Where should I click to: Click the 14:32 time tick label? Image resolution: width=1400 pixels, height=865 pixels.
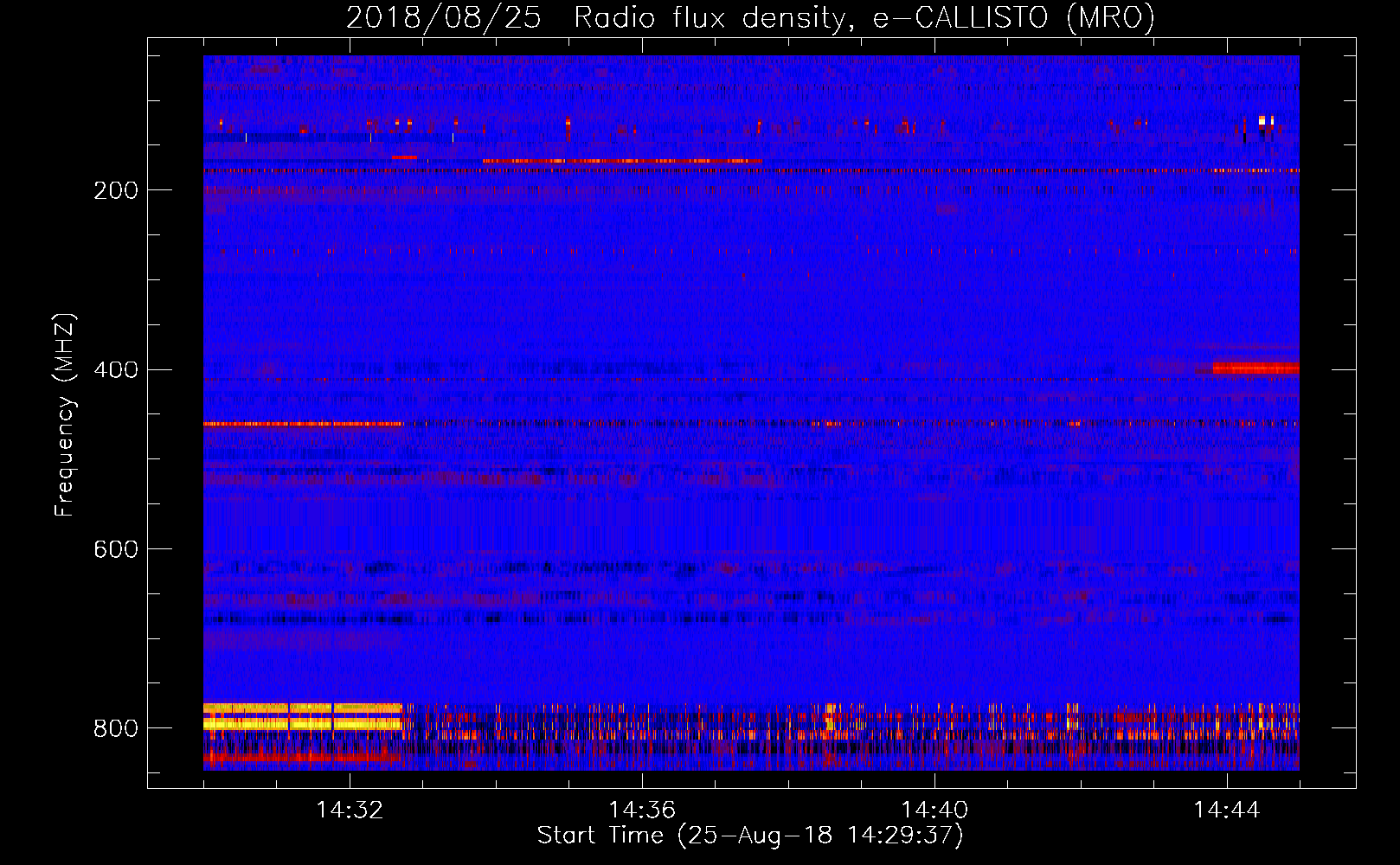(350, 811)
